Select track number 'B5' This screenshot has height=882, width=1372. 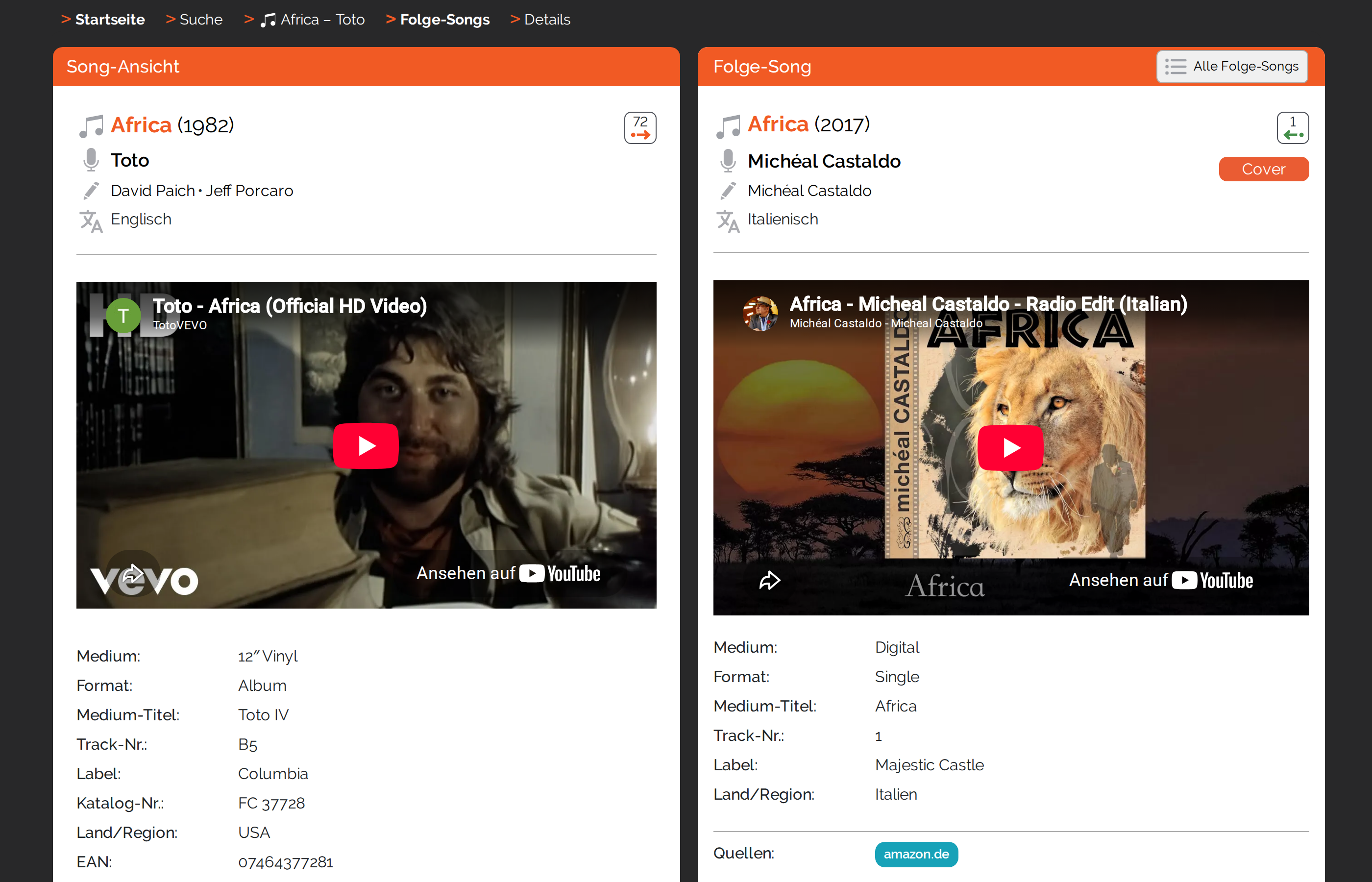(247, 744)
